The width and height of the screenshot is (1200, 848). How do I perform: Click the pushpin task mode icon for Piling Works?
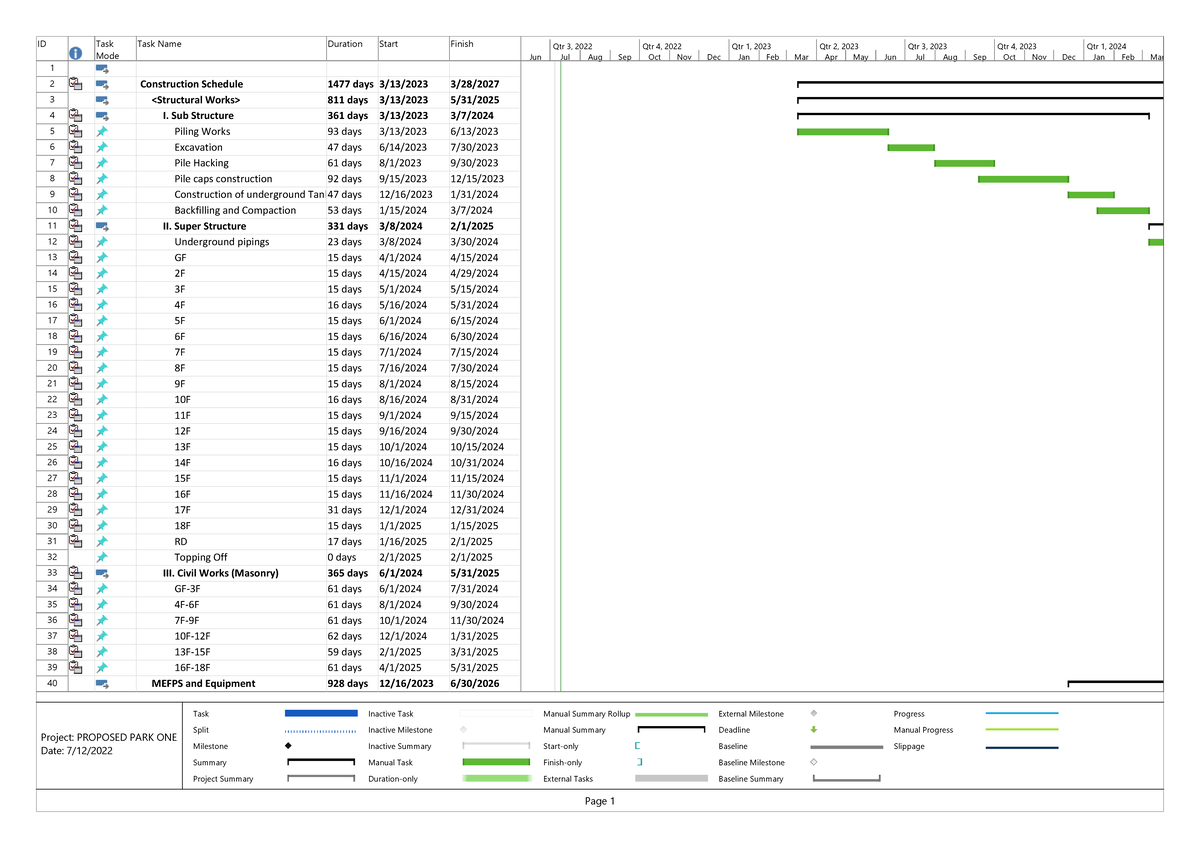click(101, 131)
